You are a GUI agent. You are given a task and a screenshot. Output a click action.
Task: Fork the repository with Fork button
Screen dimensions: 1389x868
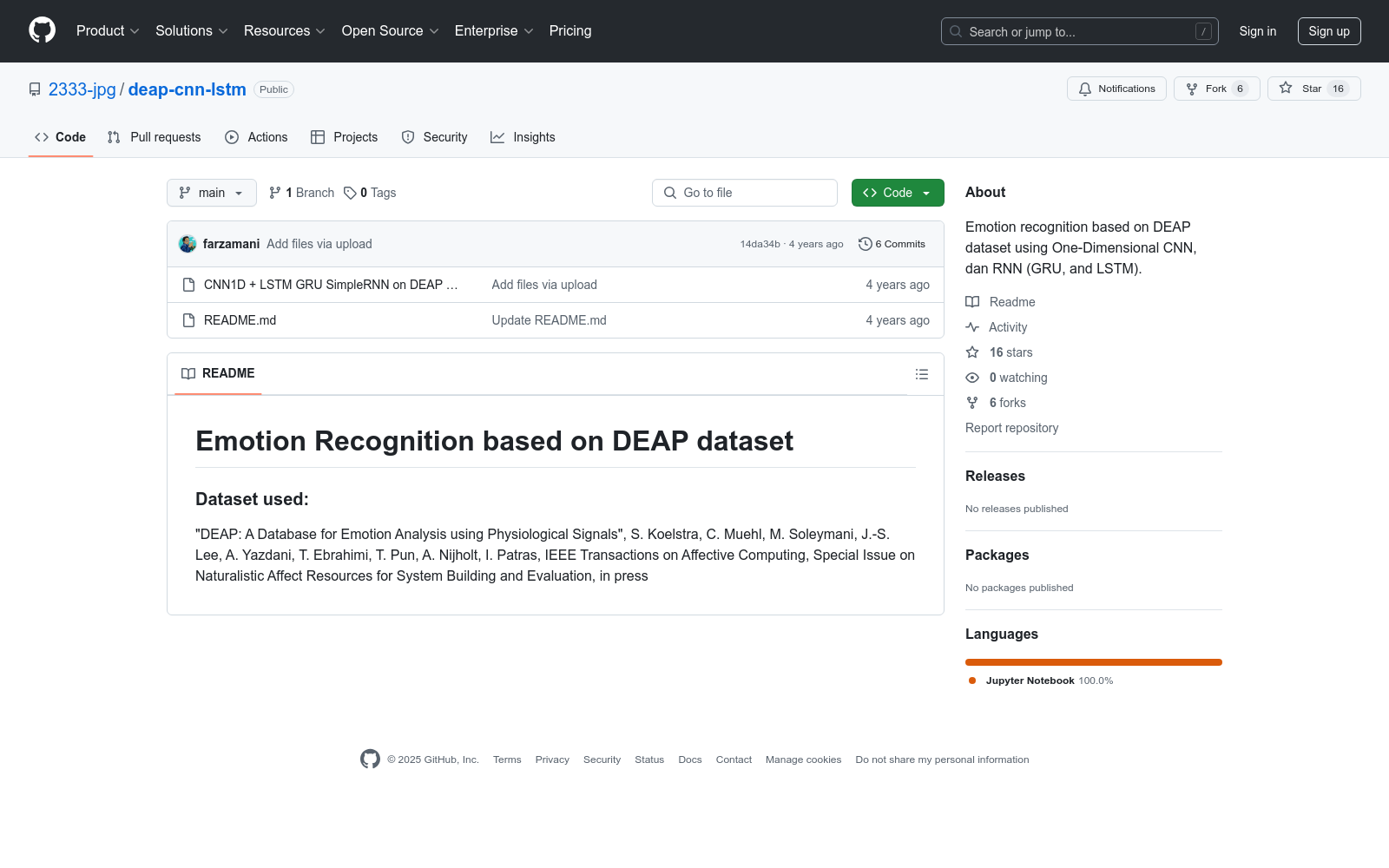pyautogui.click(x=1216, y=89)
